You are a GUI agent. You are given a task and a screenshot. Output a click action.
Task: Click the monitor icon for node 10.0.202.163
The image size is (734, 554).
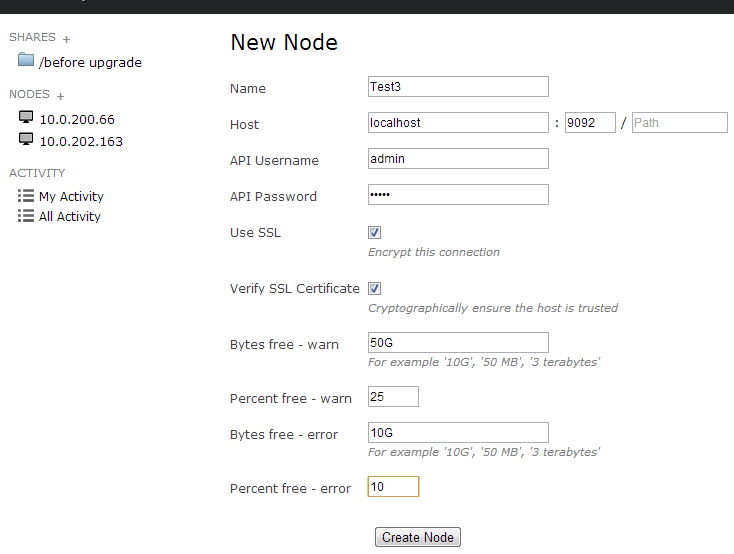(x=26, y=139)
